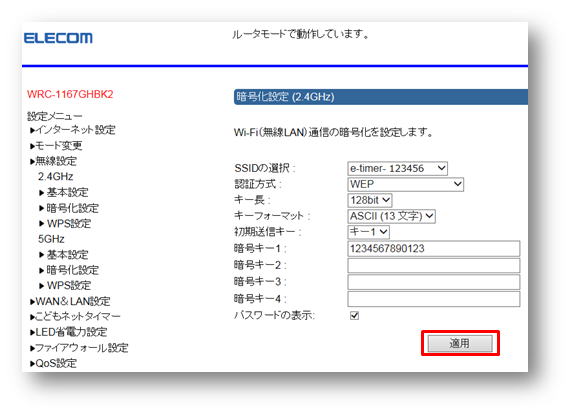The image size is (570, 414).
Task: Open QoS設定 menu
Action: [53, 363]
